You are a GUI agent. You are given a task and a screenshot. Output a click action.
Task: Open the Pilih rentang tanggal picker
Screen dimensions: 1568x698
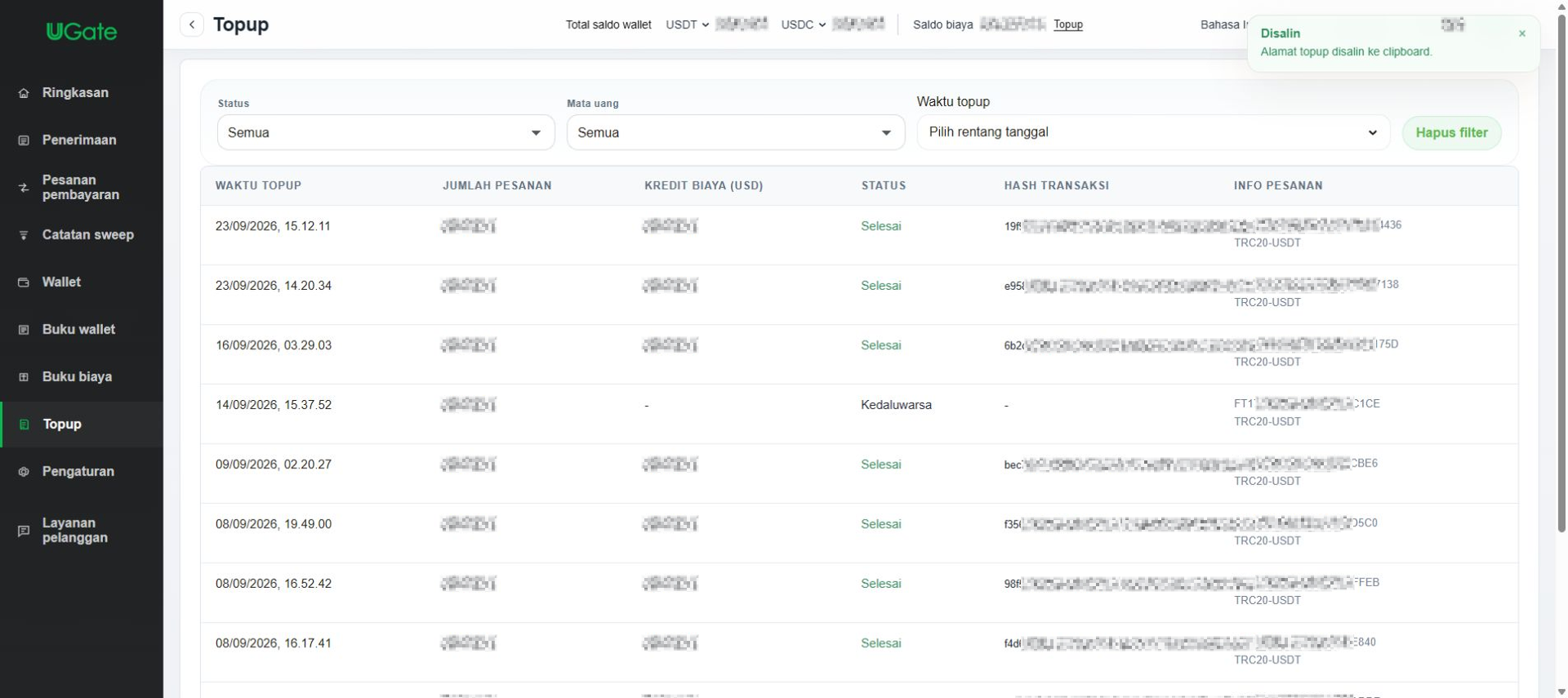[x=1153, y=132]
